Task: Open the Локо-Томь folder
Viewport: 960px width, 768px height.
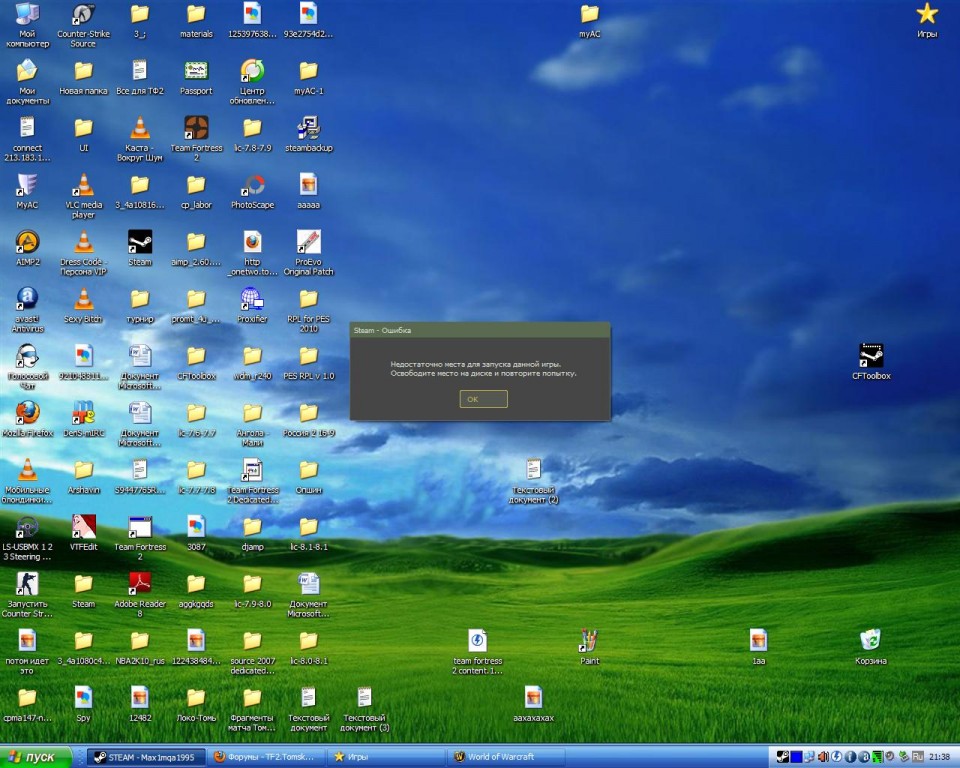Action: (x=196, y=704)
